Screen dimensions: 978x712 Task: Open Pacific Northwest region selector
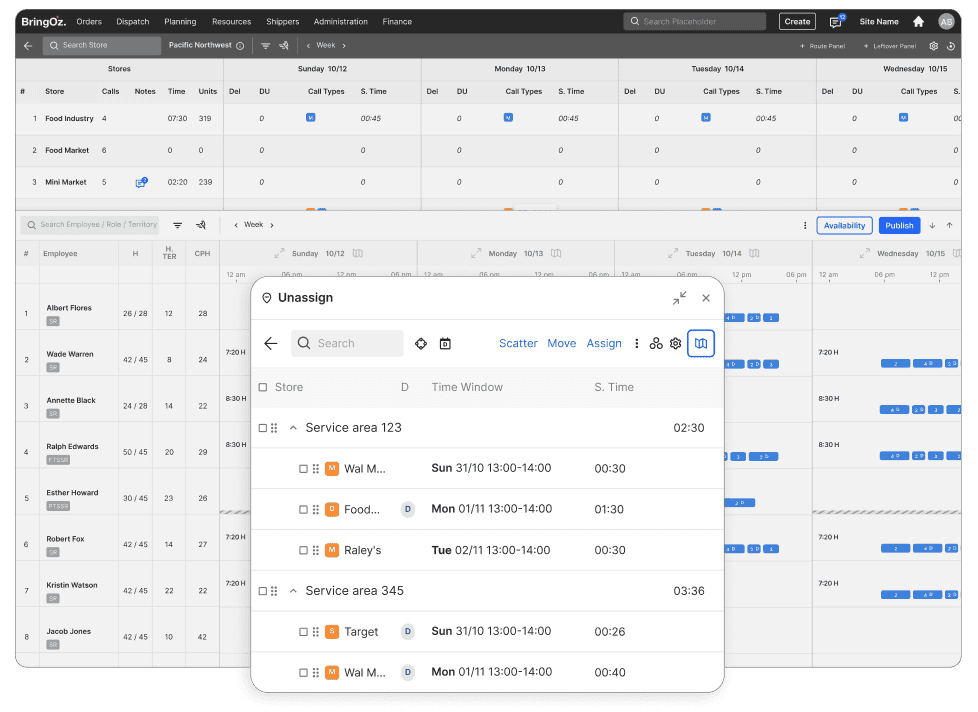(x=200, y=45)
